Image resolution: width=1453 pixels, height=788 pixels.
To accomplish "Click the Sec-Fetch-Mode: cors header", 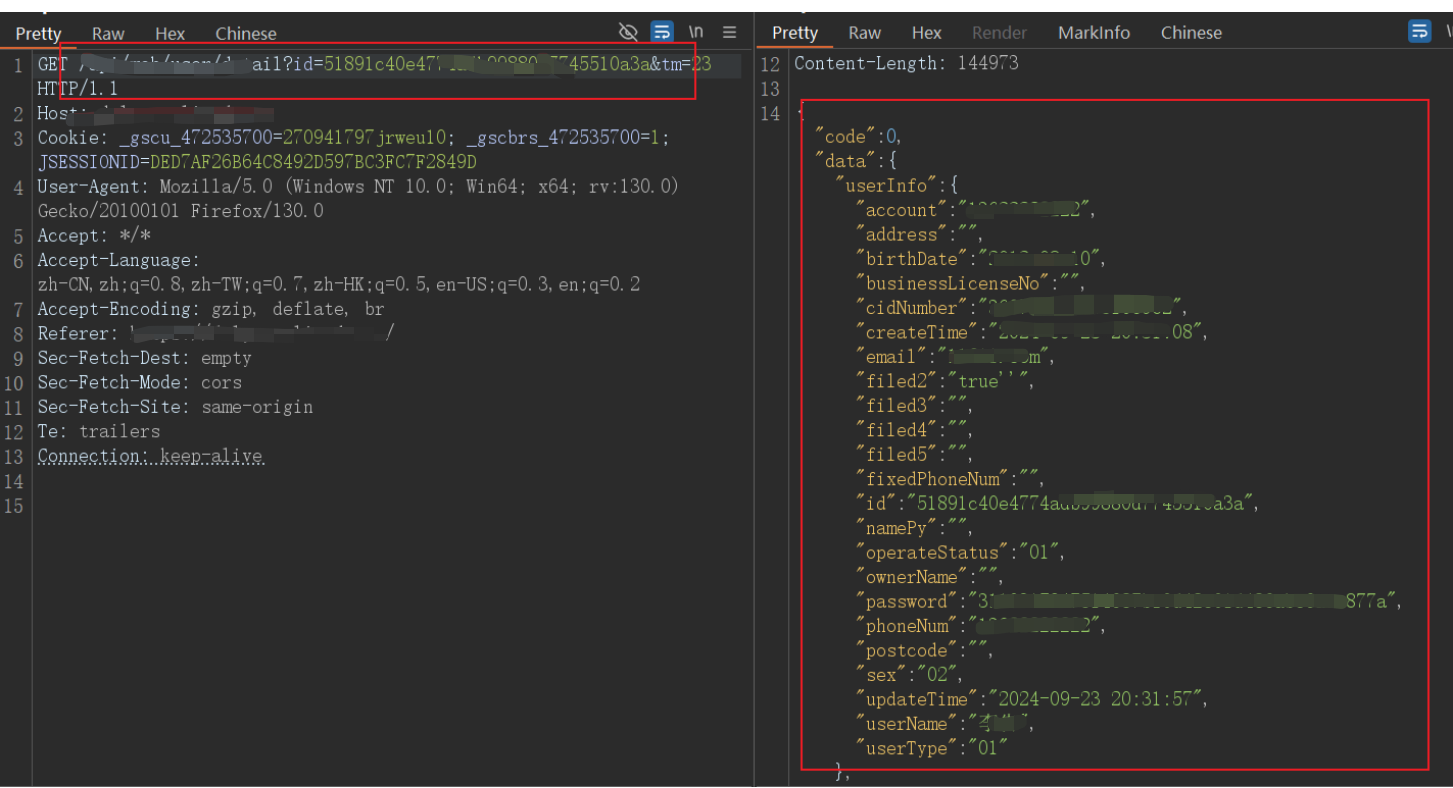I will pos(139,382).
